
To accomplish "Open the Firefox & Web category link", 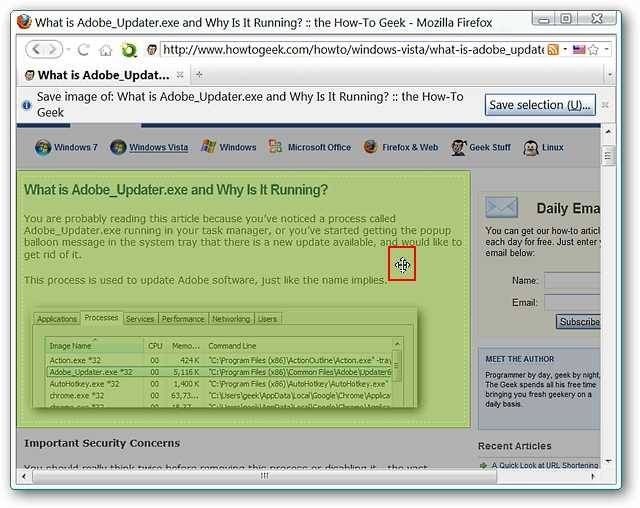I will coord(410,147).
